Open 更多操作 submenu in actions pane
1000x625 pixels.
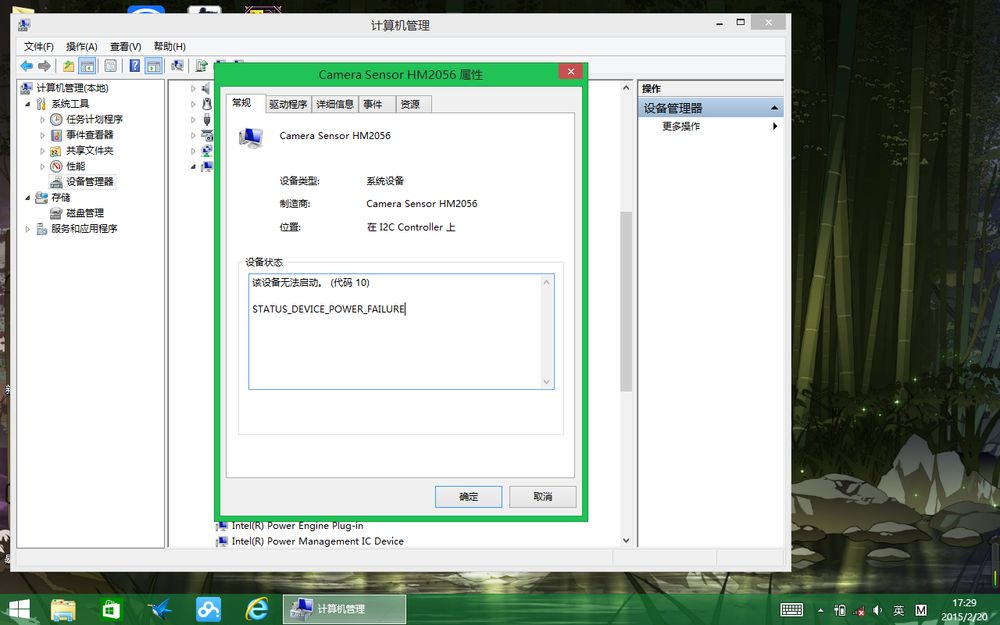click(x=711, y=126)
